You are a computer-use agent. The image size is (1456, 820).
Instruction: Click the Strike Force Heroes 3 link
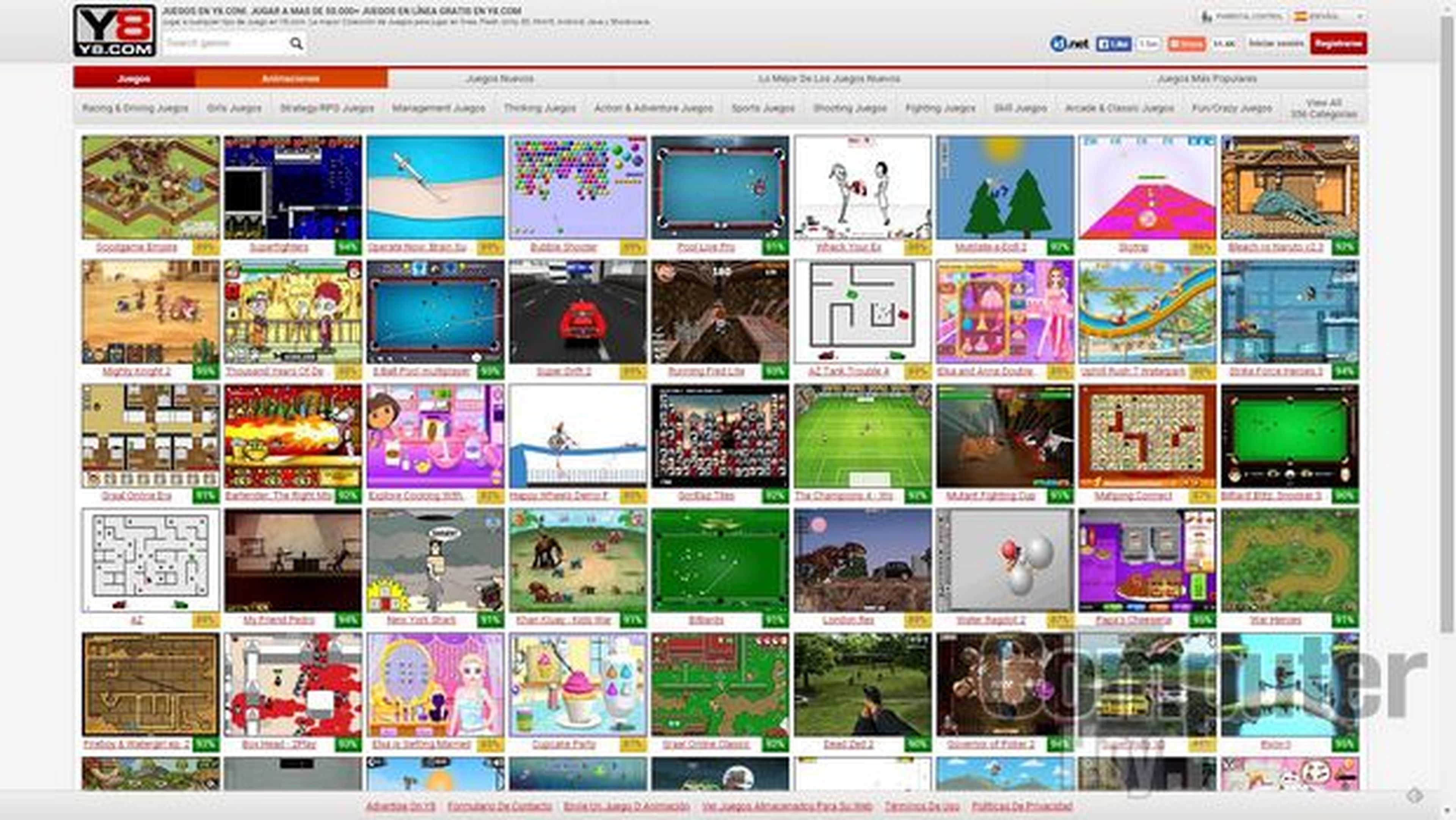tap(1275, 372)
